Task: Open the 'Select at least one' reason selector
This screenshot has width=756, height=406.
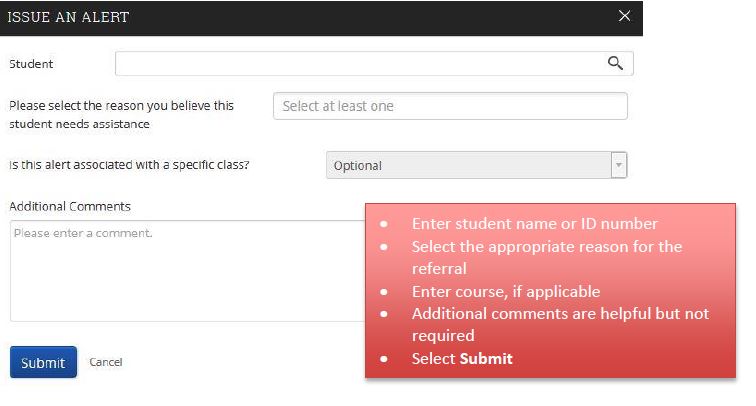Action: pyautogui.click(x=450, y=106)
